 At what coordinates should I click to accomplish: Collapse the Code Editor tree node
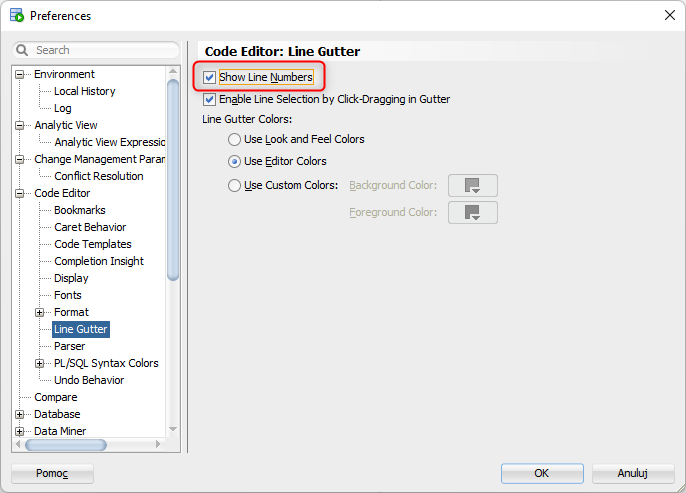(x=20, y=194)
